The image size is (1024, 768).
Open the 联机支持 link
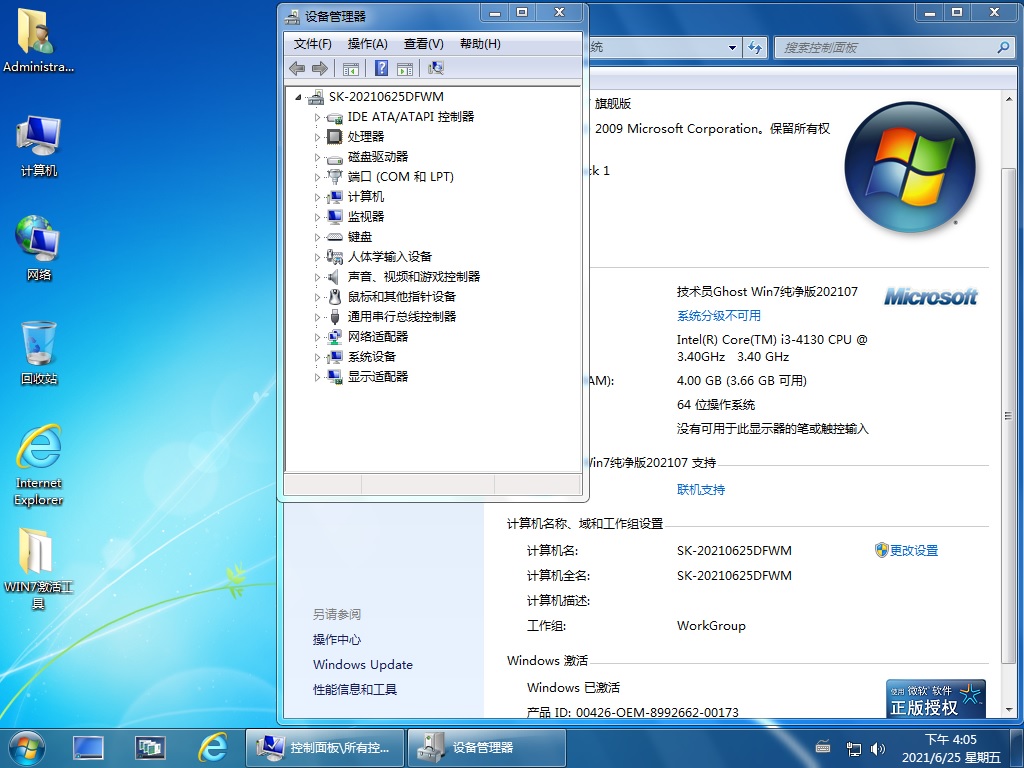701,490
